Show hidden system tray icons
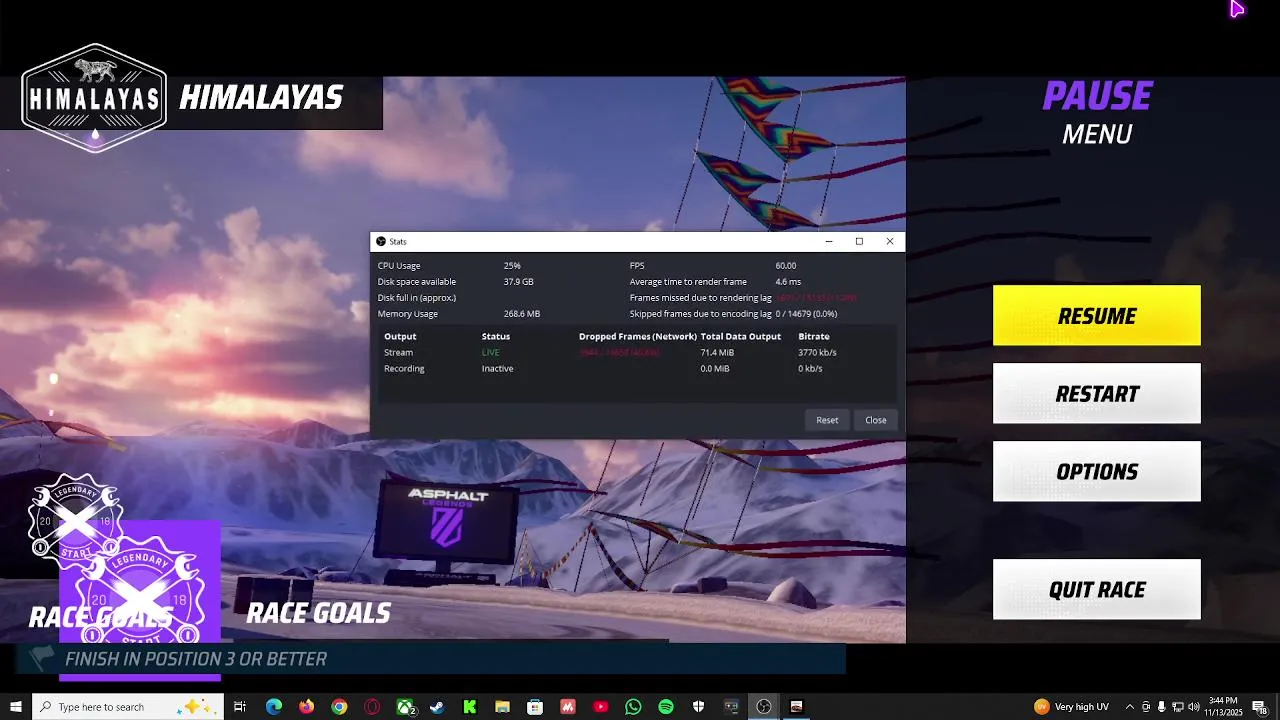 point(1129,707)
